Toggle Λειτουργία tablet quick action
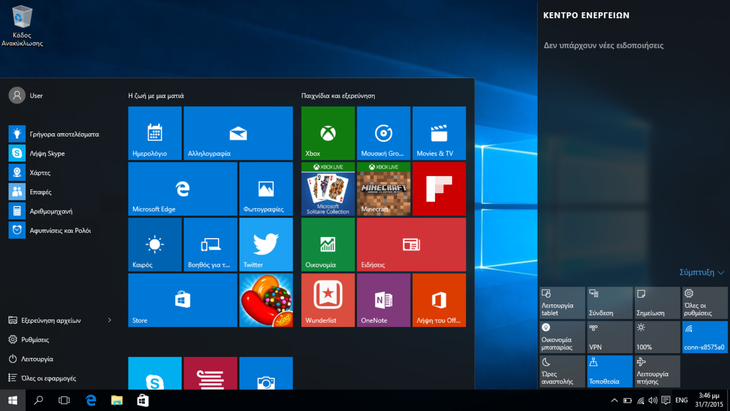Viewport: 730px width, 411px height. (x=562, y=303)
